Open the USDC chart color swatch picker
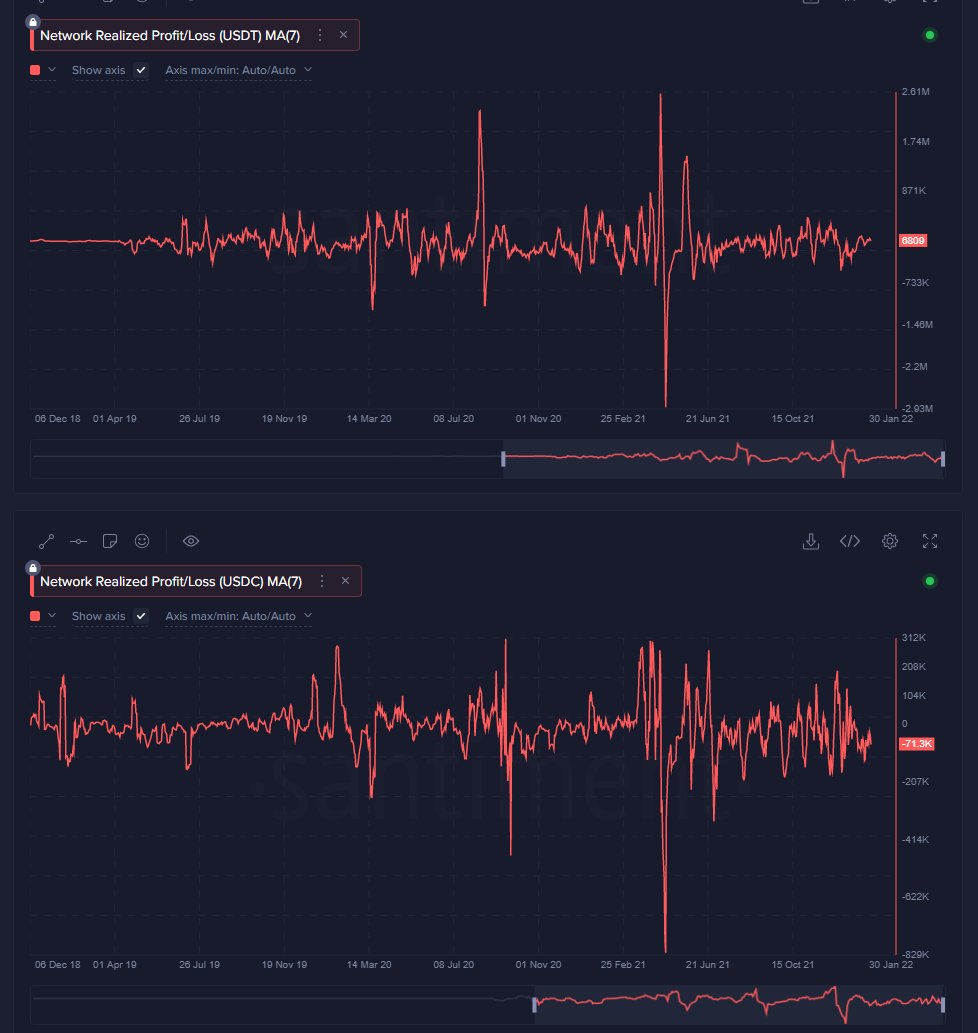Image resolution: width=978 pixels, height=1033 pixels. [35, 616]
